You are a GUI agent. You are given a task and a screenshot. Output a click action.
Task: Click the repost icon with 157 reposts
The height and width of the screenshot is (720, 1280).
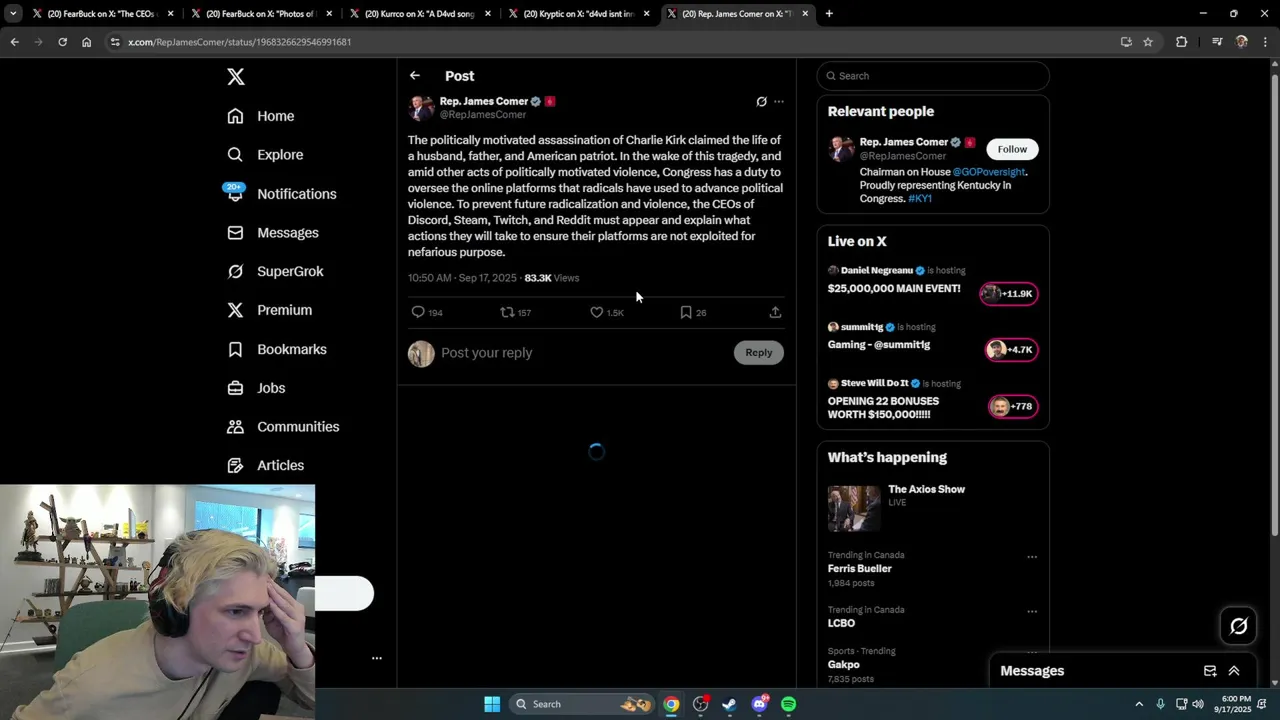(x=515, y=313)
